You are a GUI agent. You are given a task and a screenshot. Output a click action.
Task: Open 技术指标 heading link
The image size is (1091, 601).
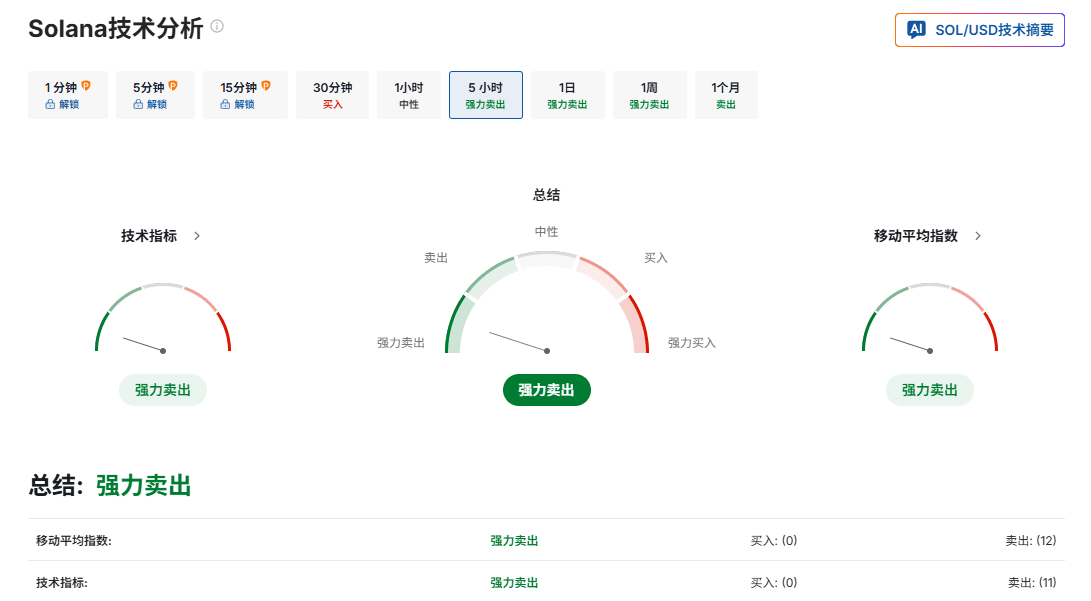[x=149, y=236]
